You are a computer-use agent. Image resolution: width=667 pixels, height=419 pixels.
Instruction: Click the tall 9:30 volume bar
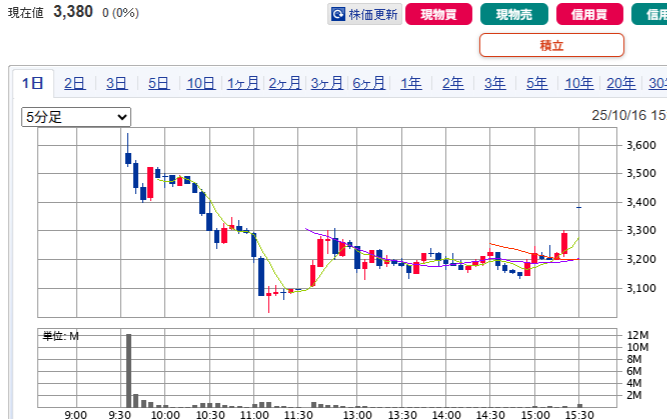click(128, 369)
